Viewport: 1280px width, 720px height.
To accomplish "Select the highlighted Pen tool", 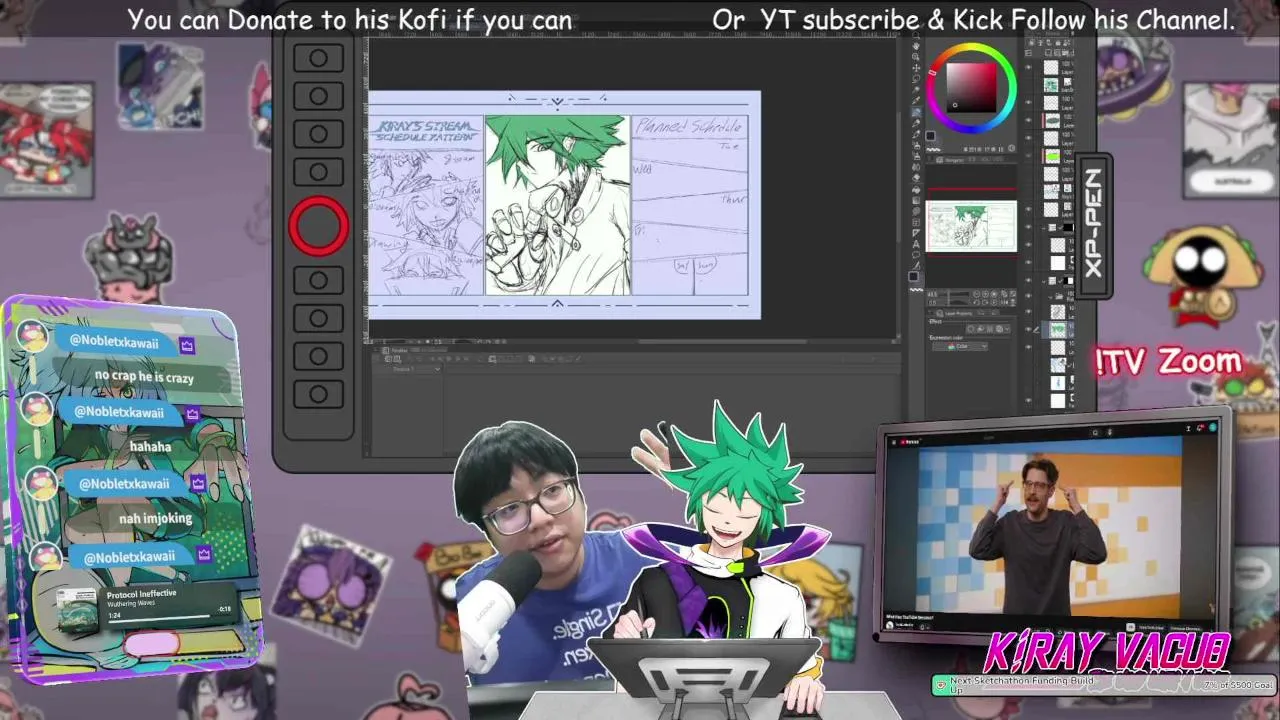I will (x=916, y=112).
